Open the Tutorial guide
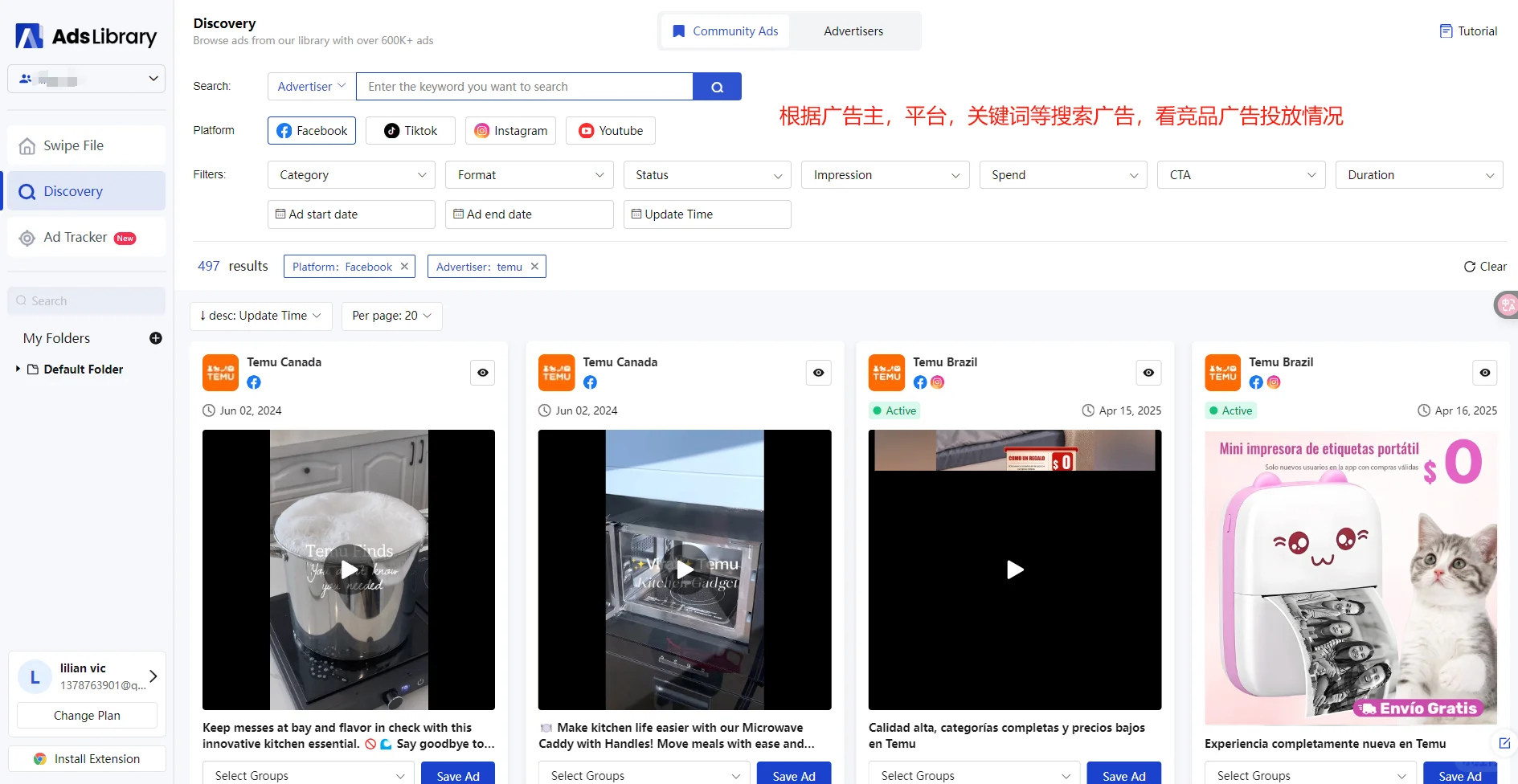This screenshot has width=1518, height=784. pos(1468,31)
